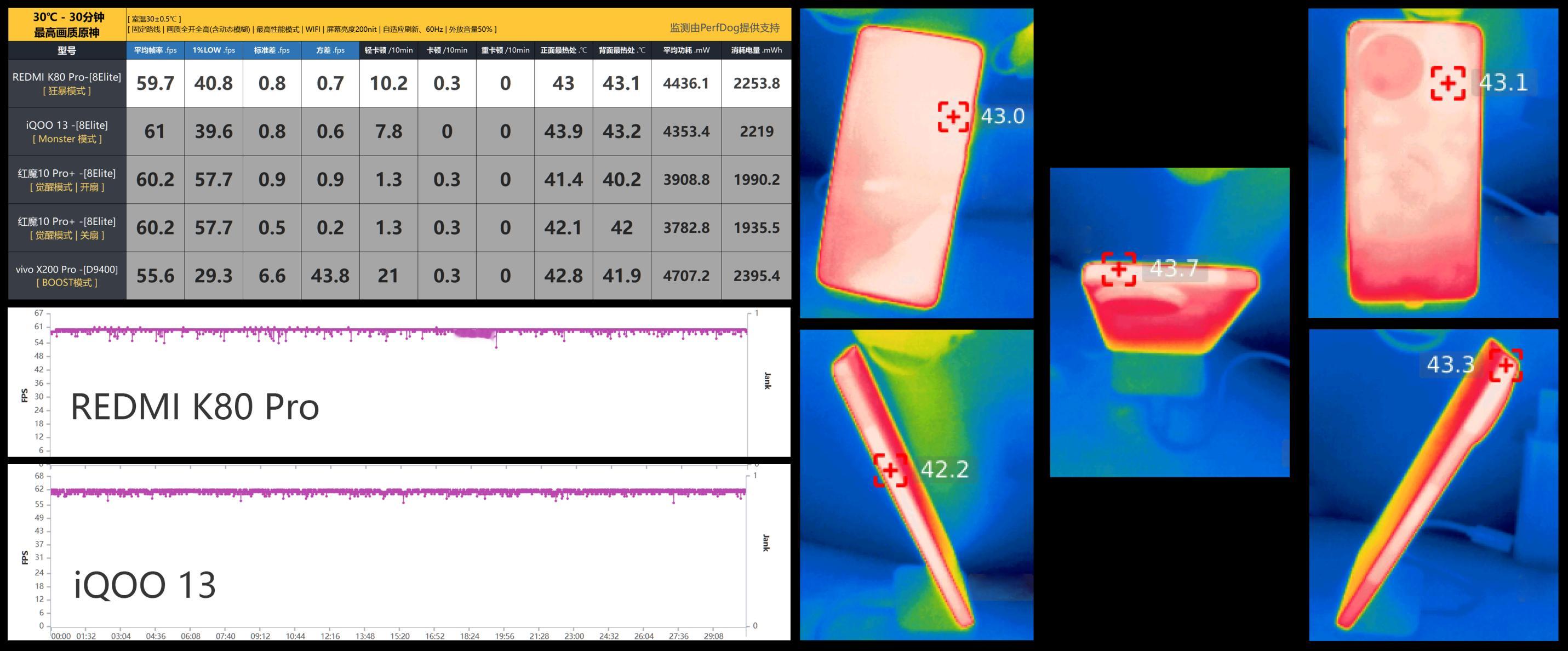Click the 'REDMI K80 Pro-[8Elite]' row label

[x=67, y=83]
